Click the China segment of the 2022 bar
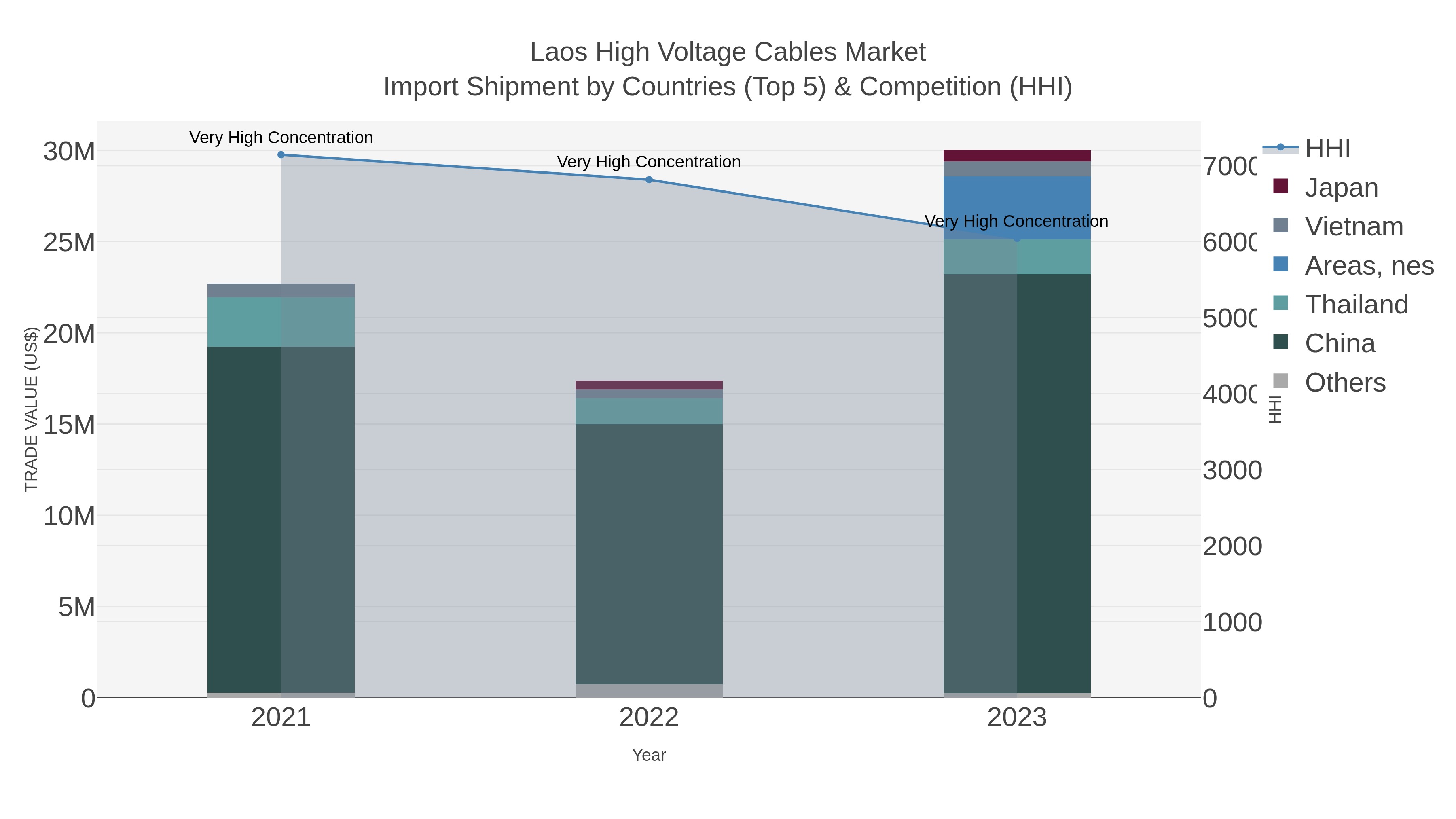 pyautogui.click(x=649, y=554)
